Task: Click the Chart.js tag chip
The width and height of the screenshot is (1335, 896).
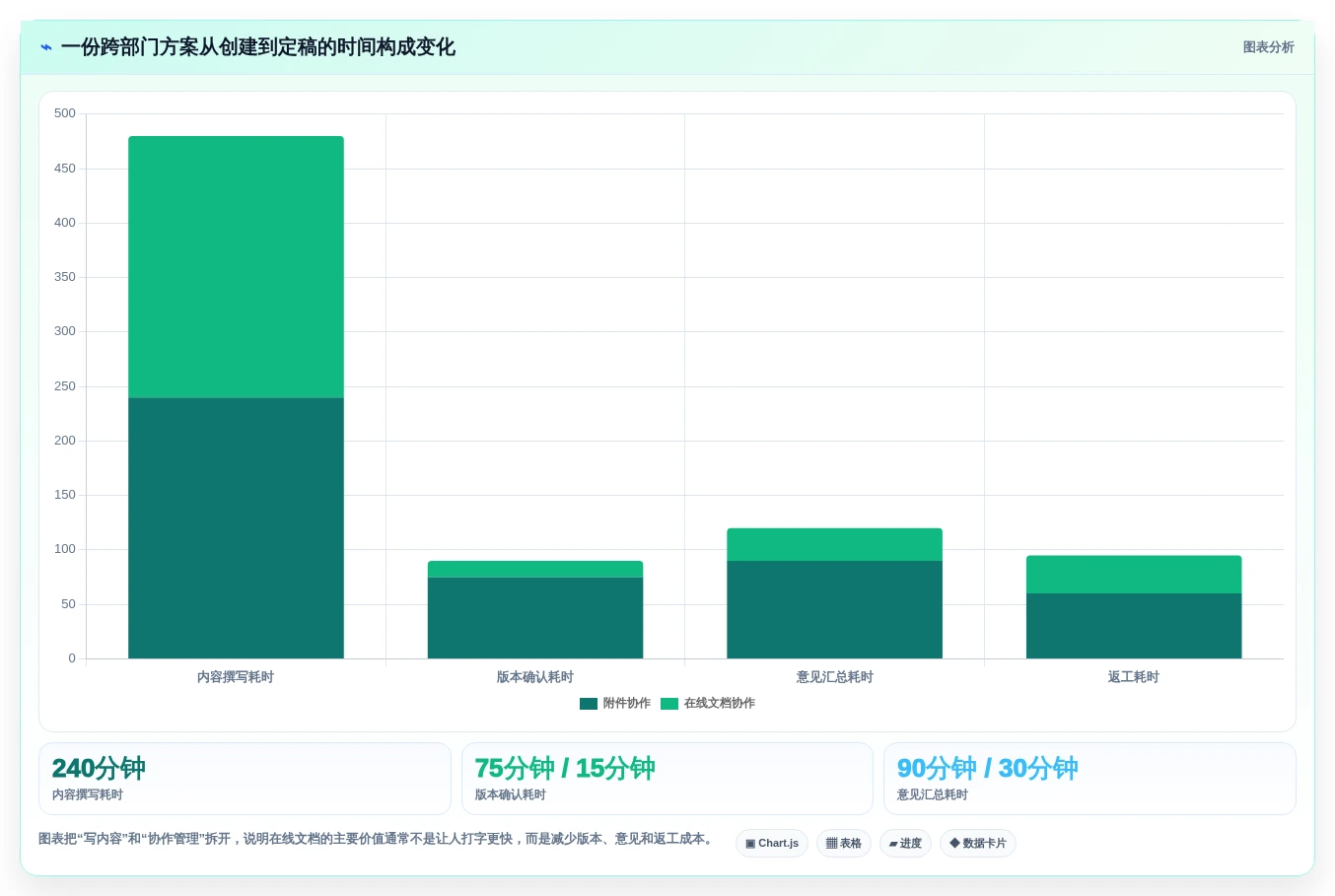Action: [x=772, y=844]
